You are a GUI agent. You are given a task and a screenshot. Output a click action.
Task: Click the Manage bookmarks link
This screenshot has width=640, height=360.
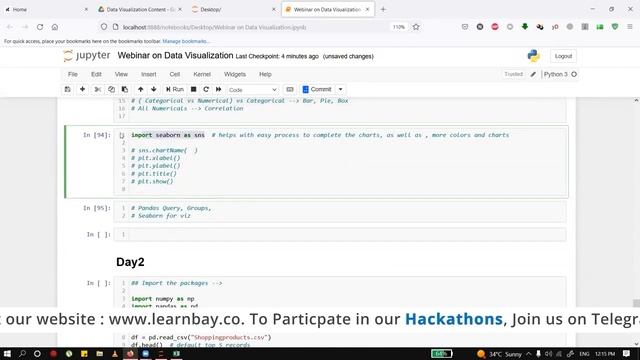coord(186,41)
